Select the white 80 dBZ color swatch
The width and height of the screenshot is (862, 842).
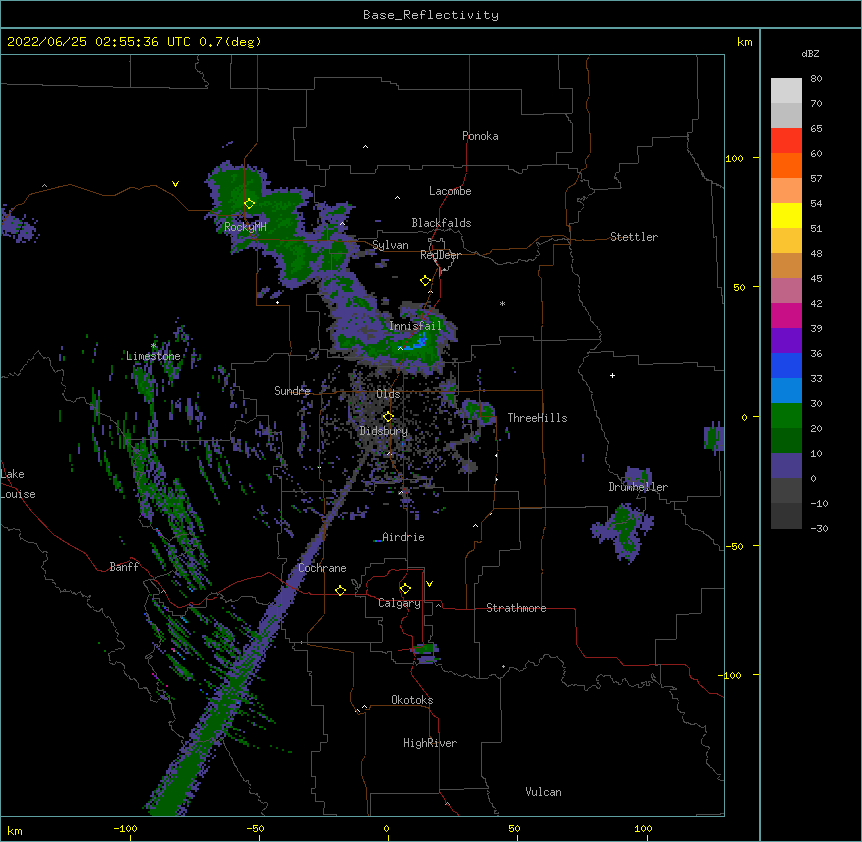click(x=786, y=90)
